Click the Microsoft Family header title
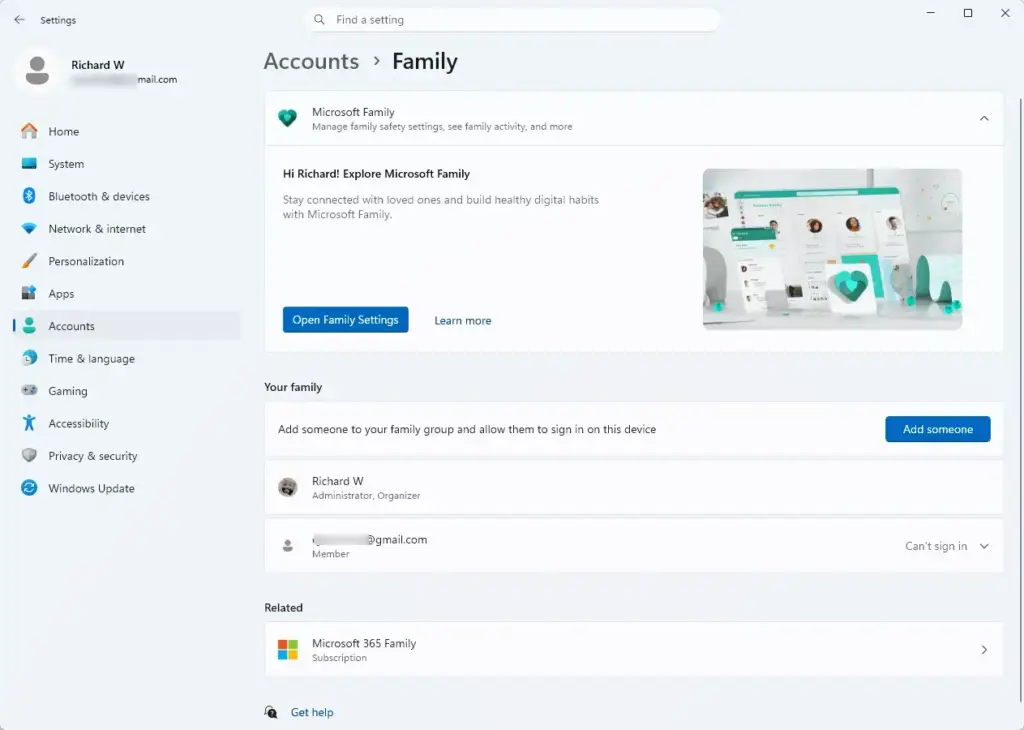Viewport: 1024px width, 730px height. (353, 112)
